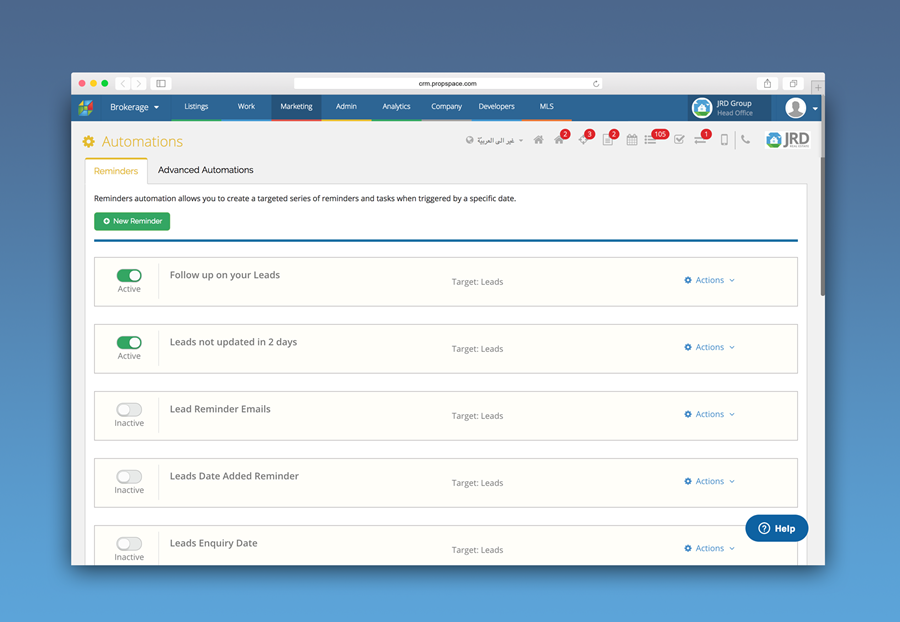This screenshot has height=622, width=900.
Task: Expand Actions for Leads Enquiry Date
Action: click(709, 549)
